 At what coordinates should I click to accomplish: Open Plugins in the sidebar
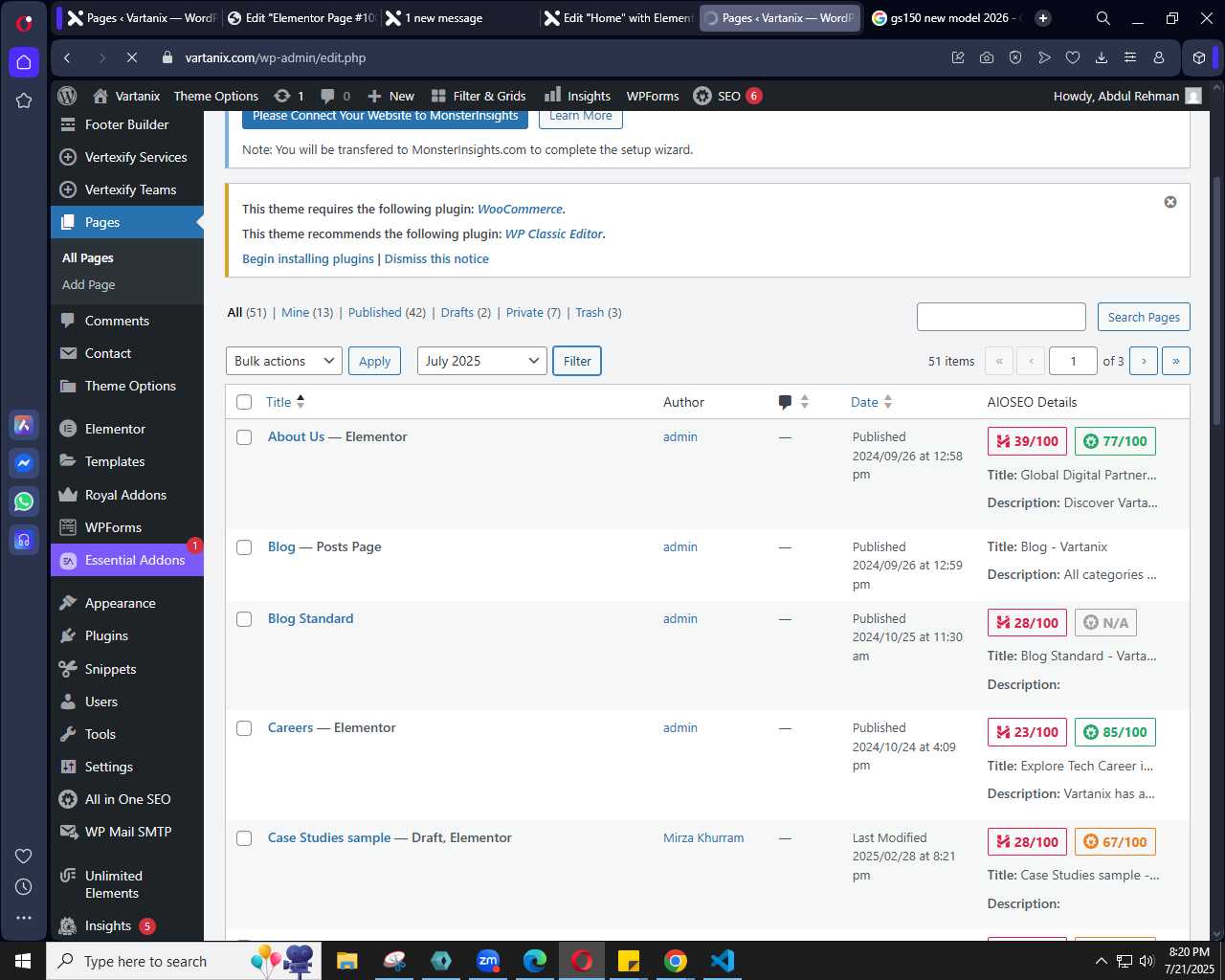click(106, 635)
